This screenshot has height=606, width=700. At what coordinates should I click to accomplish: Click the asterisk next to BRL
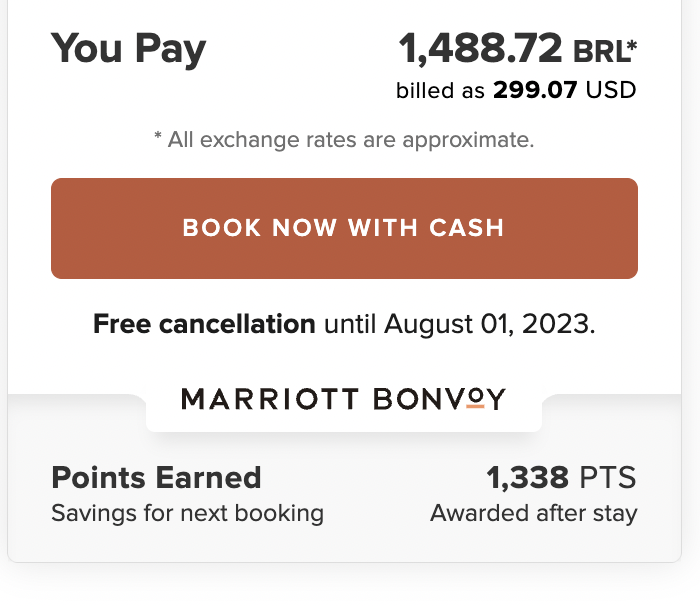[631, 42]
